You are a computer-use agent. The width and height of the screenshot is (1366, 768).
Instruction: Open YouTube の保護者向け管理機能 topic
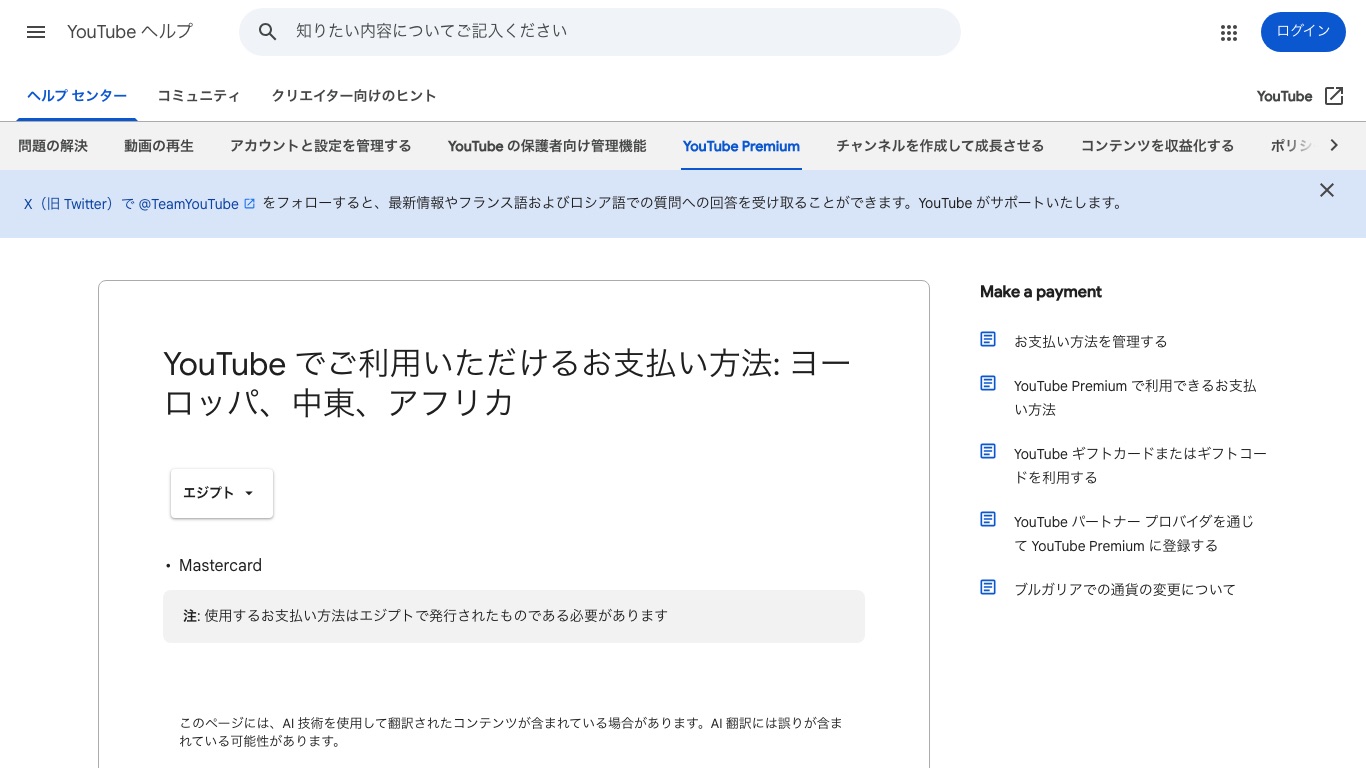pos(547,146)
